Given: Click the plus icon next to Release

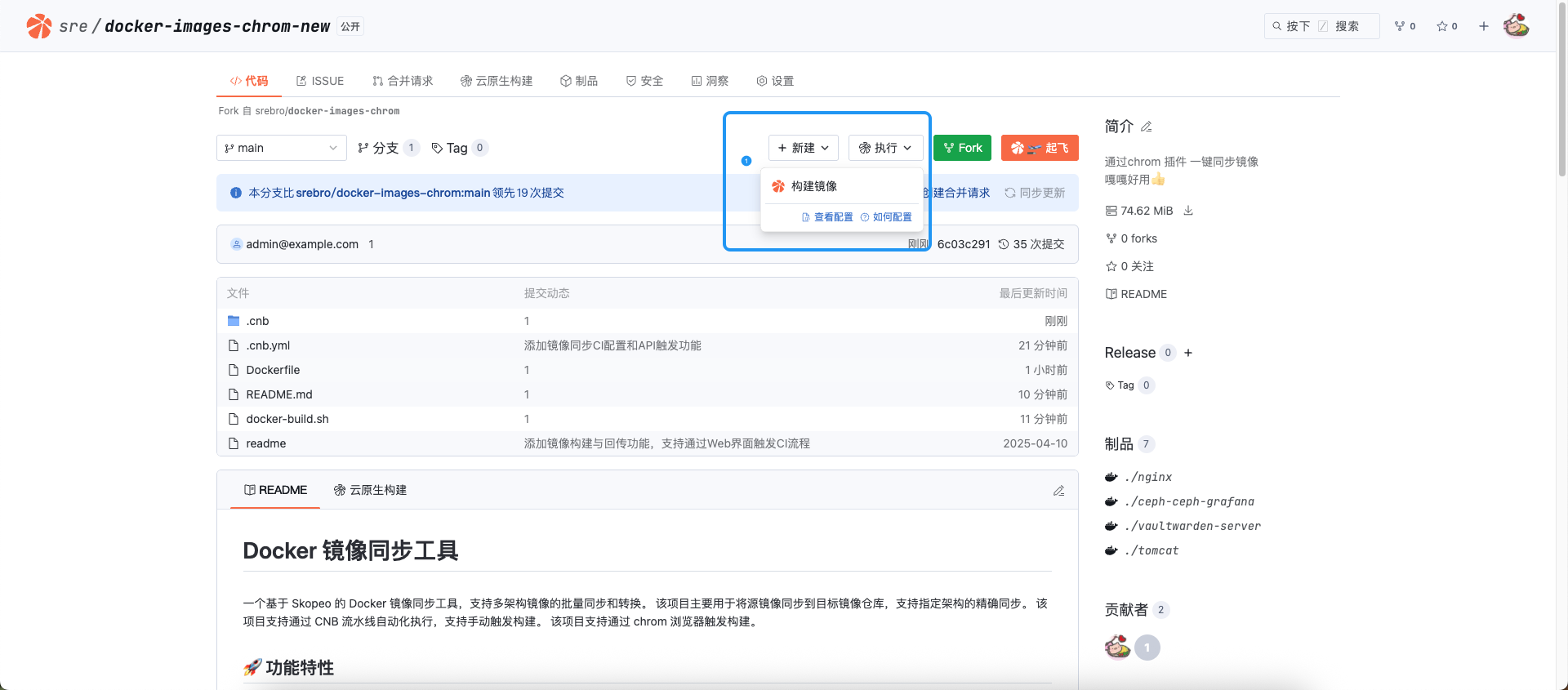Looking at the screenshot, I should [x=1188, y=353].
